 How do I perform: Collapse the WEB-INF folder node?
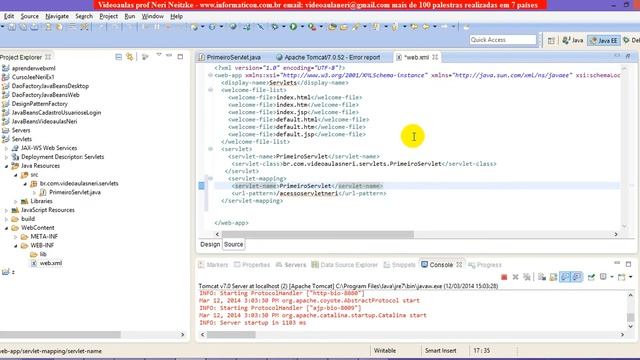(x=16, y=246)
